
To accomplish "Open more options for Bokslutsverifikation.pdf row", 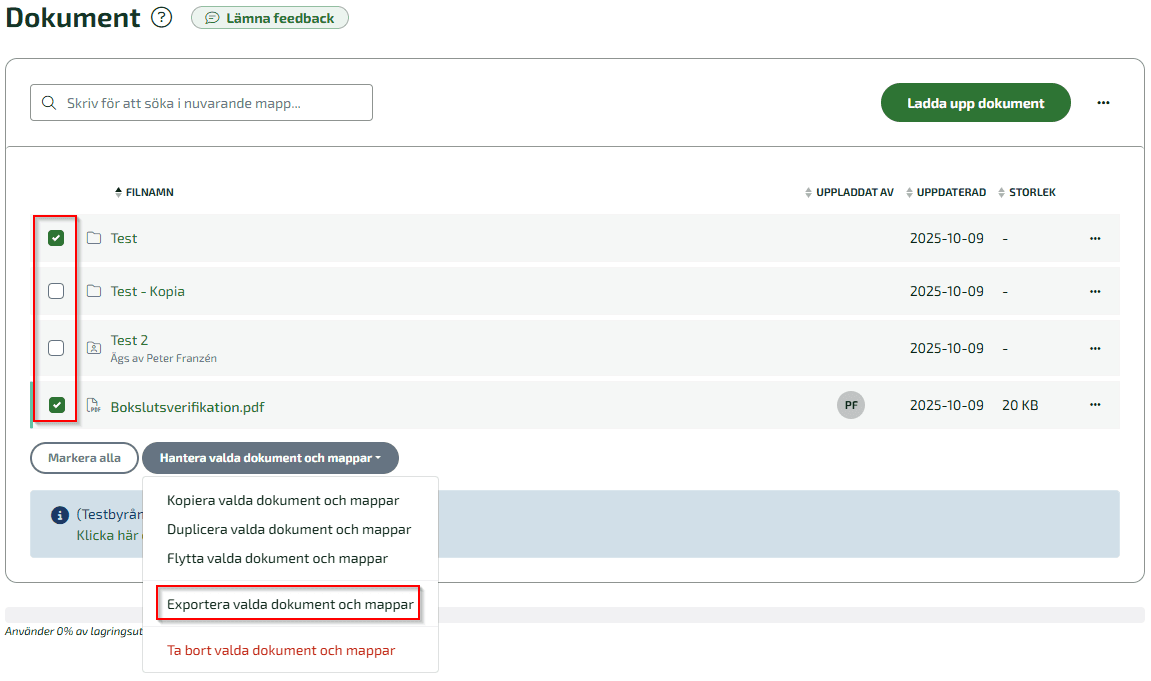I will point(1095,405).
